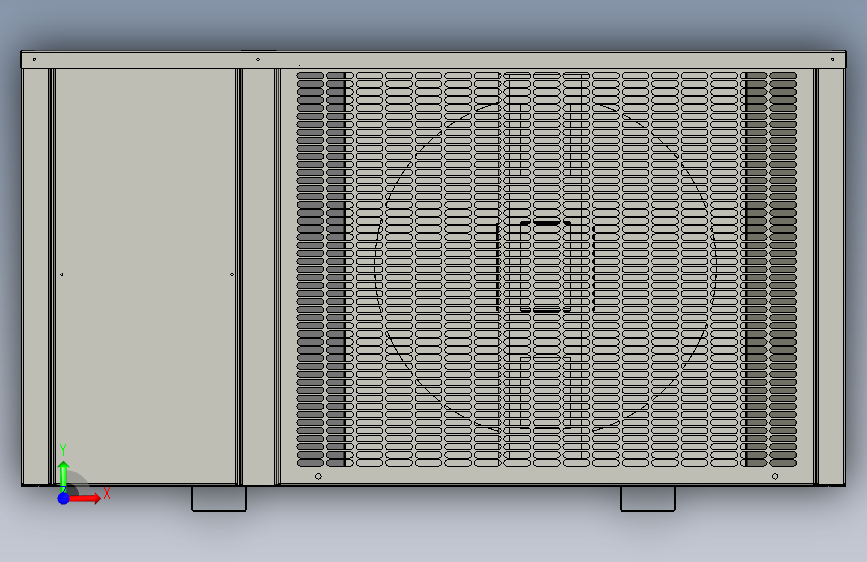Click the green Y axis arrow of triad
Image resolution: width=867 pixels, height=562 pixels.
(x=64, y=475)
